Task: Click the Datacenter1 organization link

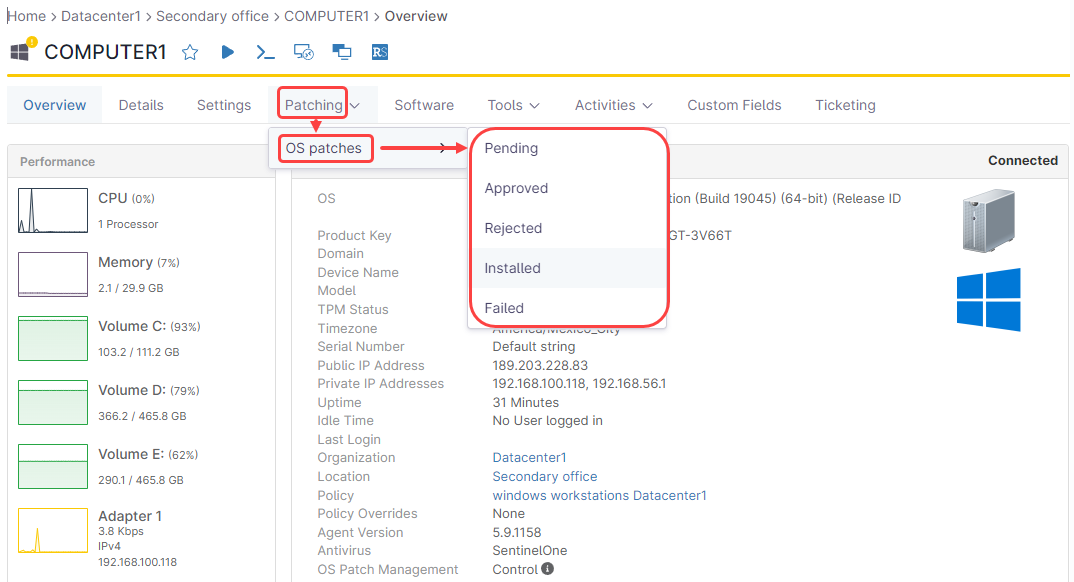Action: (x=529, y=458)
